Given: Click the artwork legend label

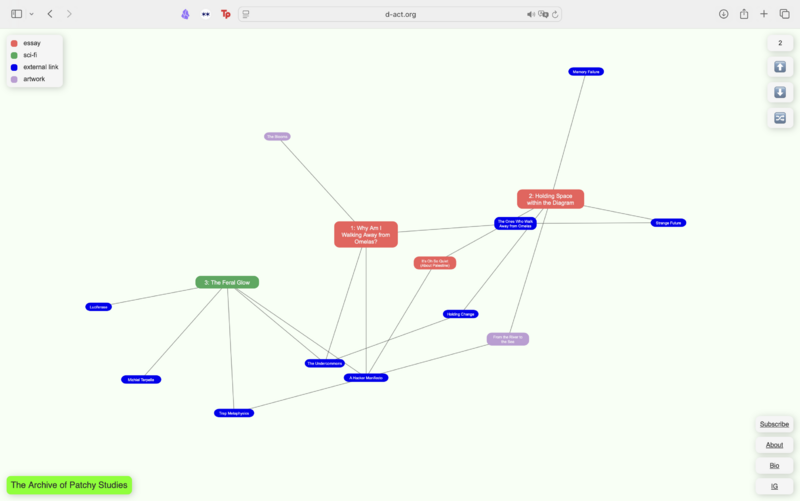Looking at the screenshot, I should (x=34, y=79).
